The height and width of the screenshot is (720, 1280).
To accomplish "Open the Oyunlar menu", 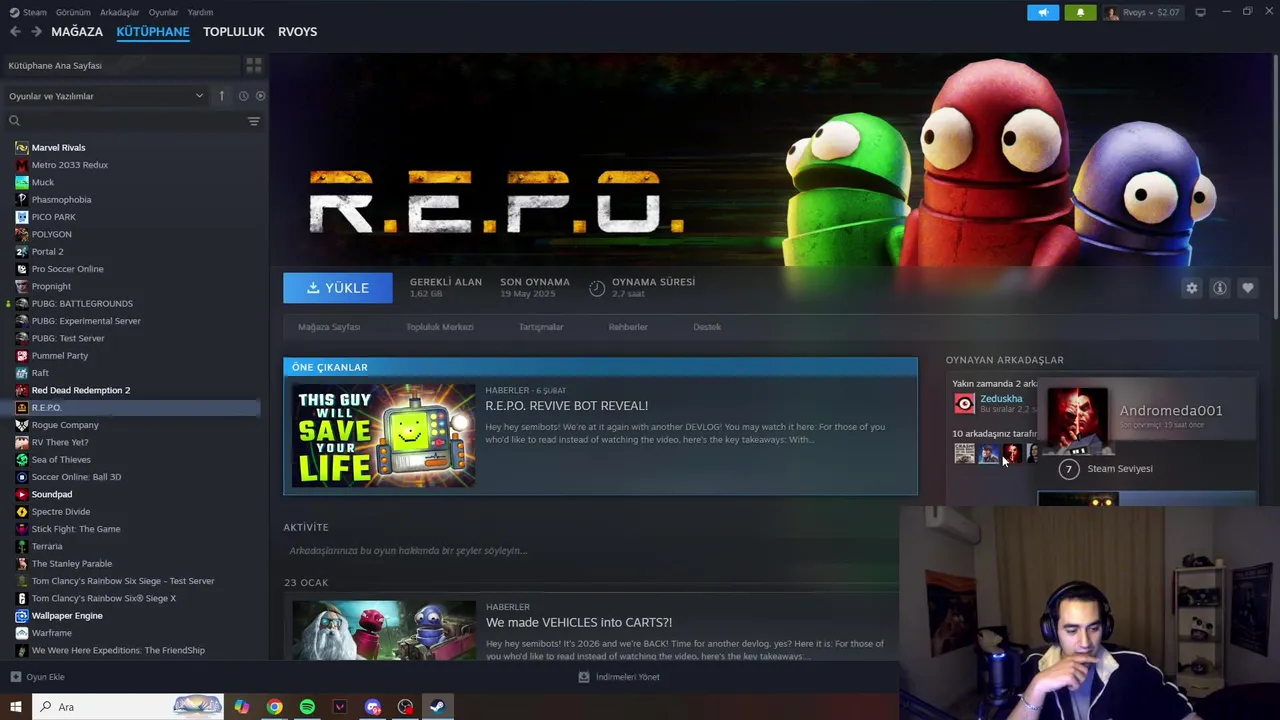I will (163, 12).
